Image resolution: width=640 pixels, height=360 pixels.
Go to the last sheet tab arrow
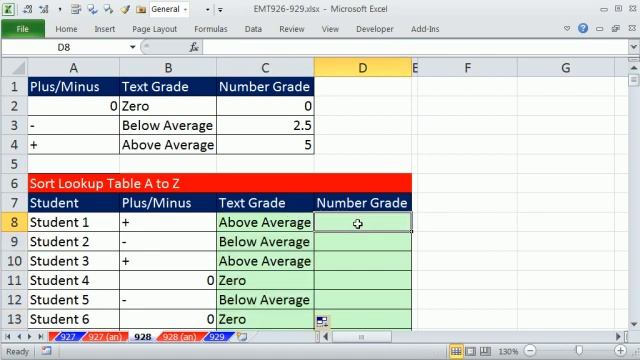40,337
